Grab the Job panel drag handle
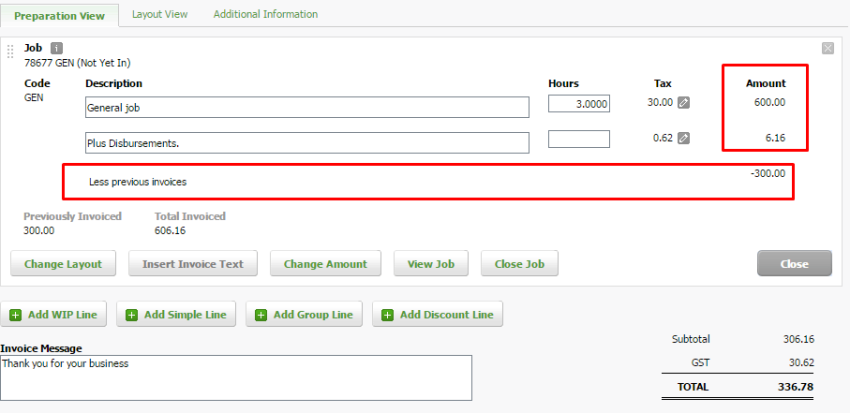Screen dimensions: 850x413 [x=10, y=51]
